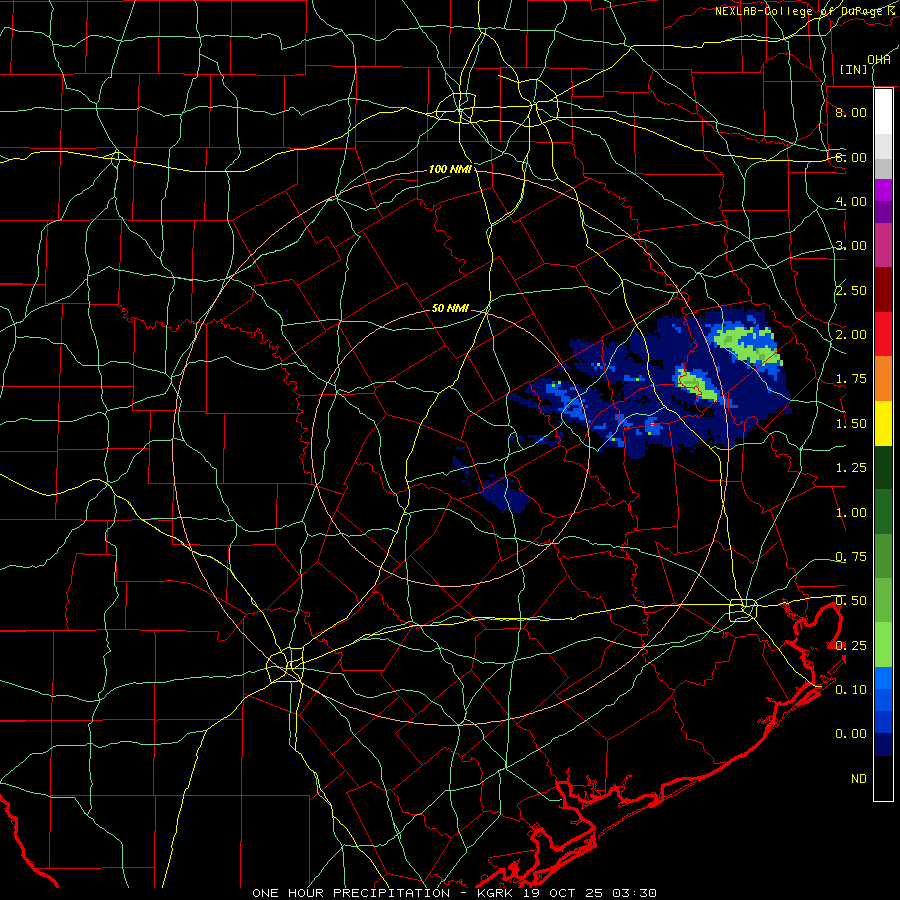Click the 'OHA' product label
900x900 pixels.
[879, 60]
